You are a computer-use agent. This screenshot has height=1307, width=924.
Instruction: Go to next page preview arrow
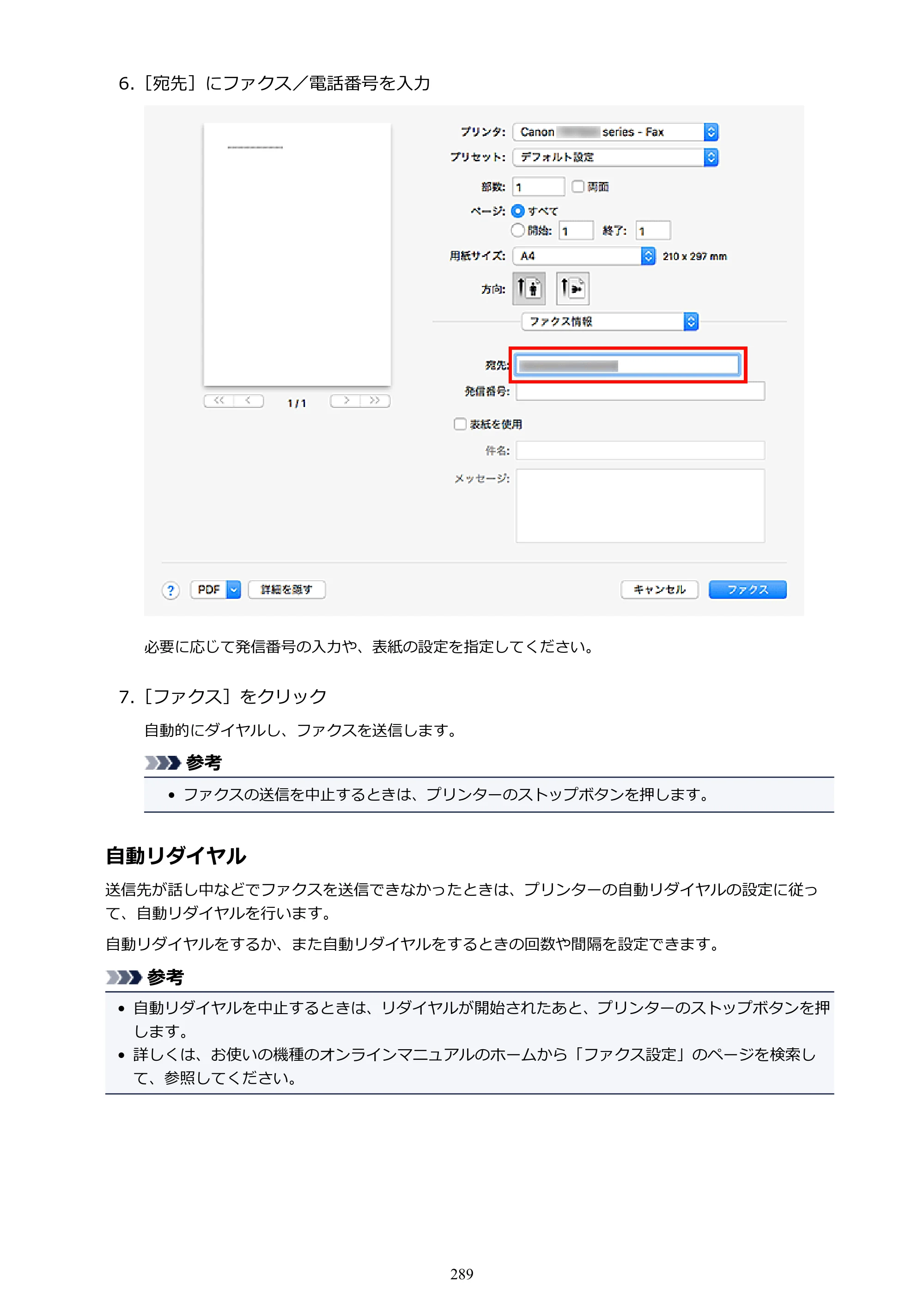tap(346, 401)
